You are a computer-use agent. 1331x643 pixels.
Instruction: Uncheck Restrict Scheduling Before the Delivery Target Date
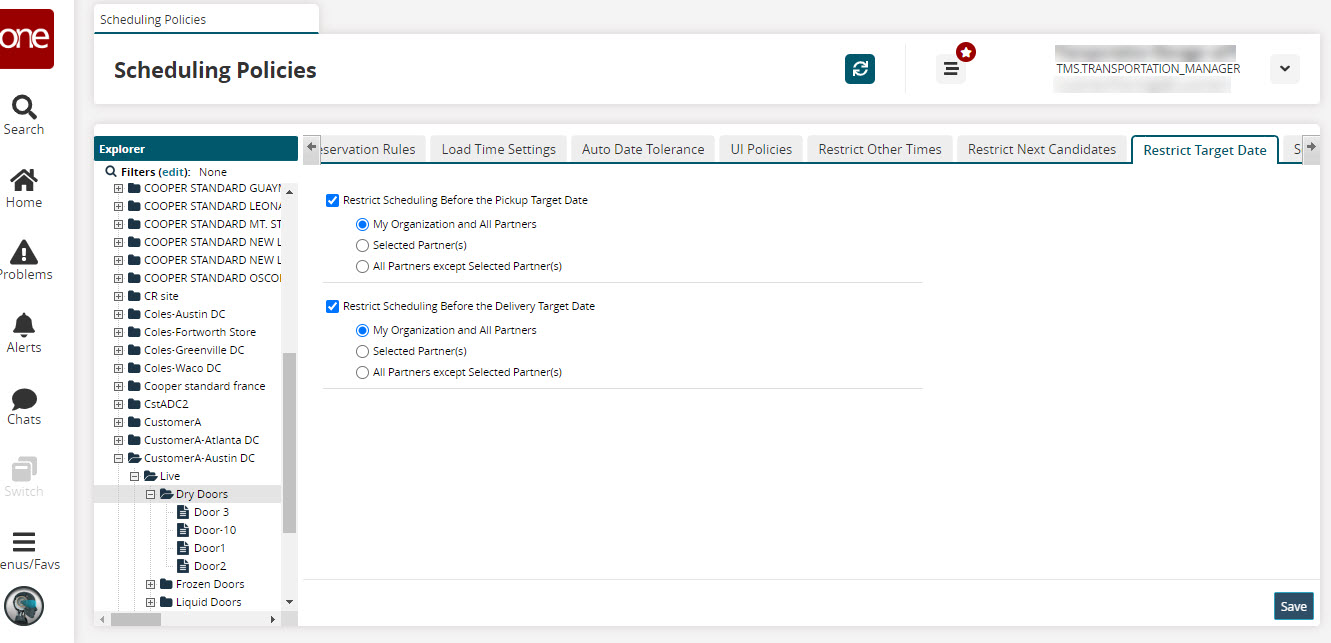(333, 306)
